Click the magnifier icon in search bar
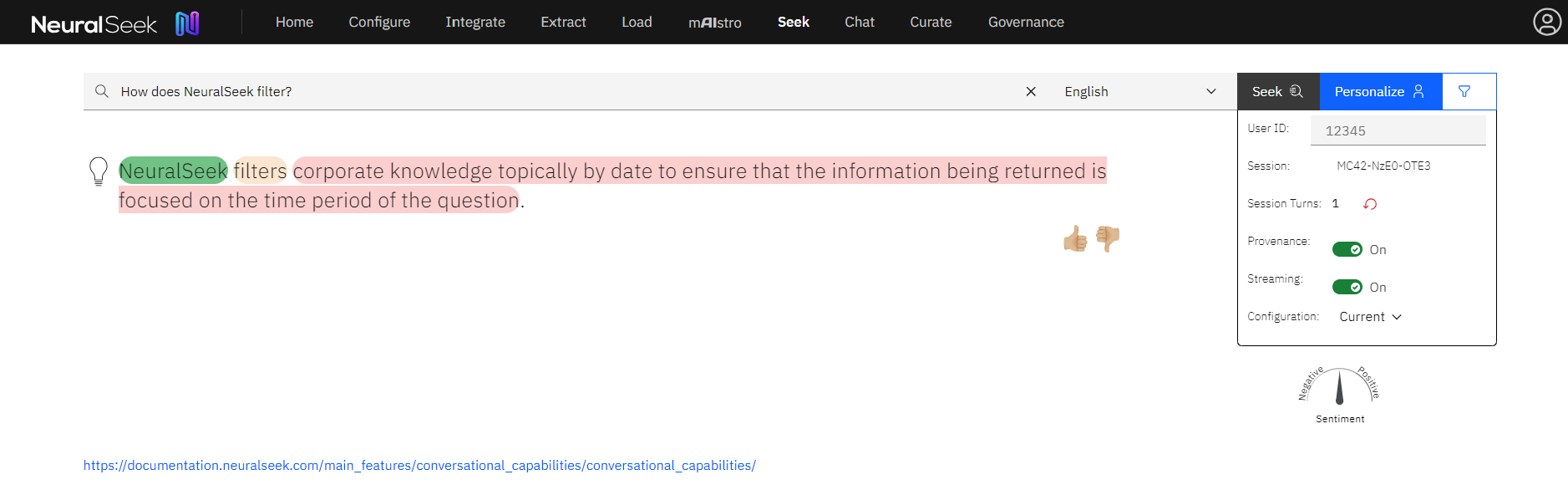1568x490 pixels. pyautogui.click(x=102, y=92)
